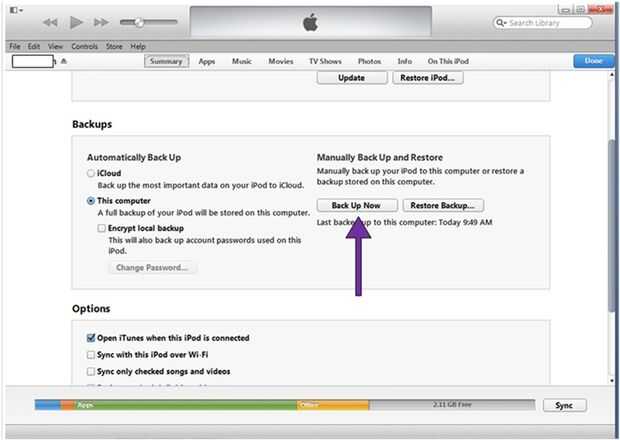Click the Sync button
Viewport: 620px width, 440px height.
(x=564, y=405)
